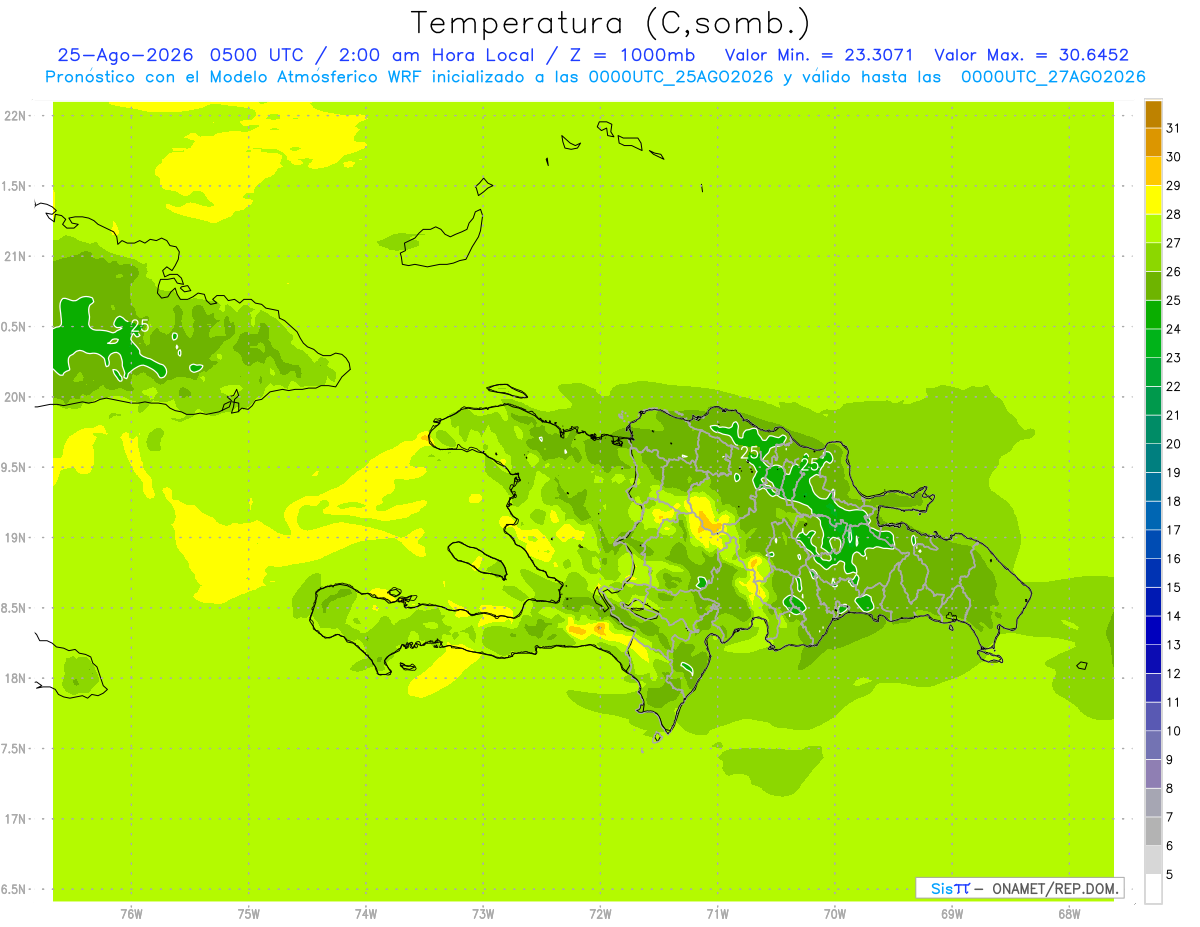Image resolution: width=1200 pixels, height=927 pixels.
Task: Click 'Valor Min. = 23.3071' readout
Action: coord(818,55)
